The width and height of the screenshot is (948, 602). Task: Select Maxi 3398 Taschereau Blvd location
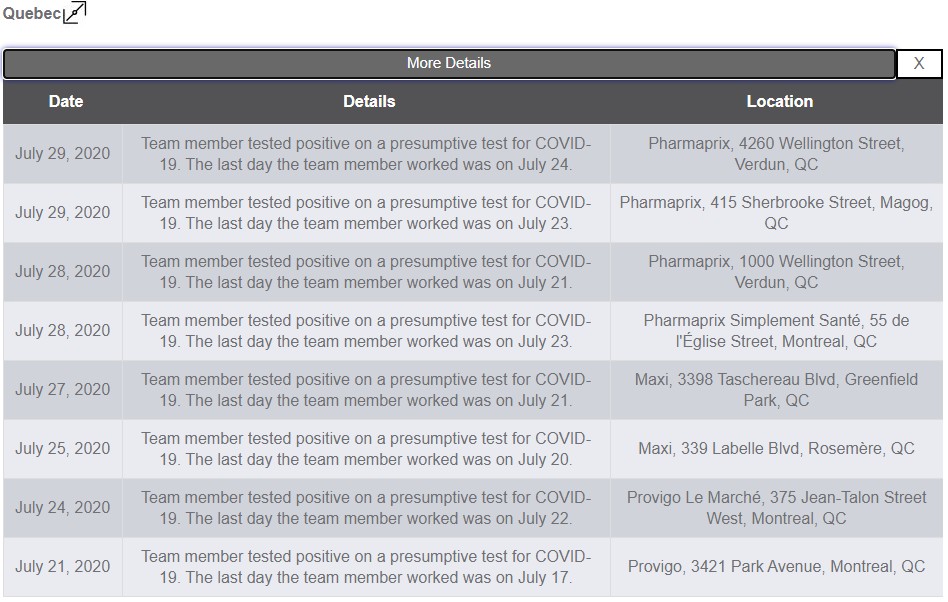point(776,390)
